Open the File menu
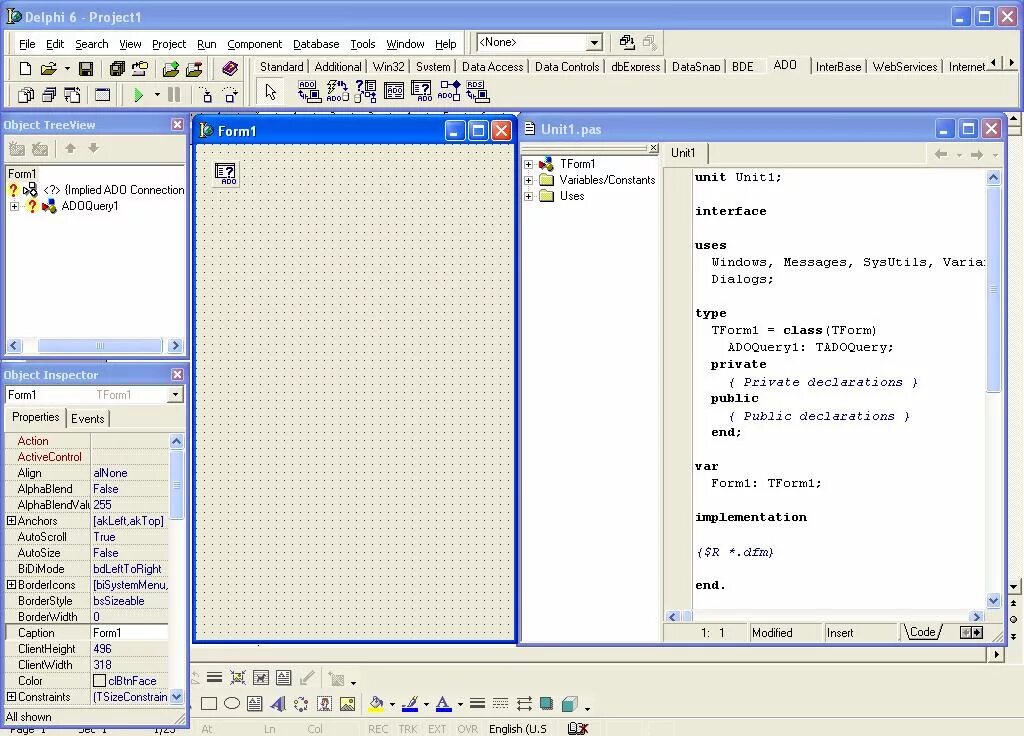 27,44
